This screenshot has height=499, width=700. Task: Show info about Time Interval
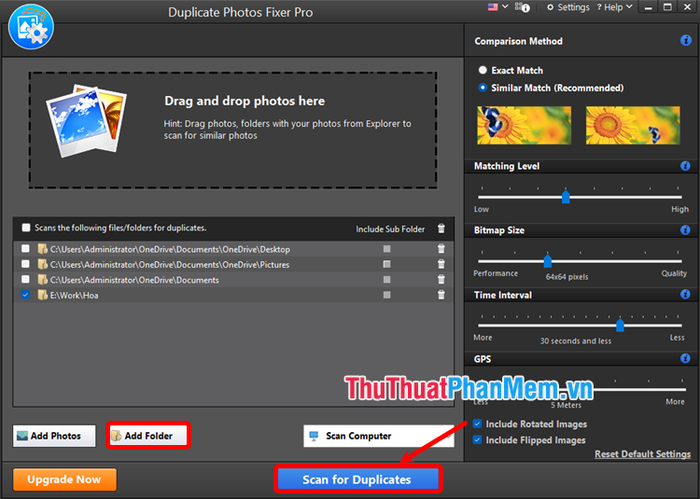click(685, 294)
